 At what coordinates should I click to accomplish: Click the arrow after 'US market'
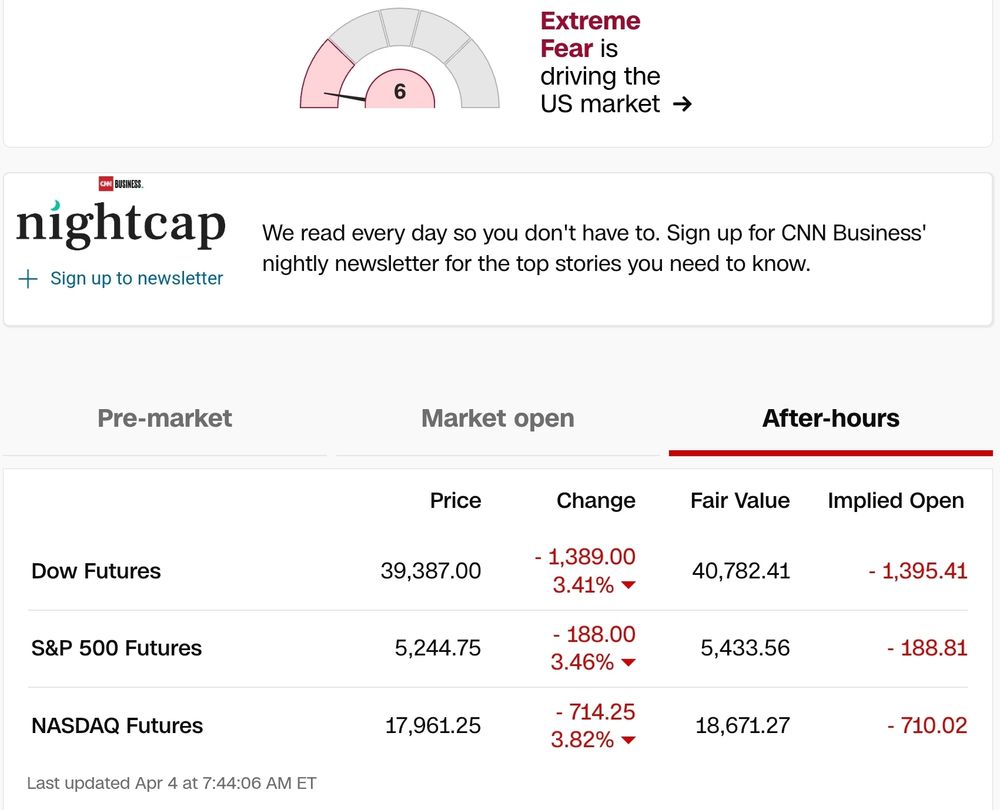[682, 104]
